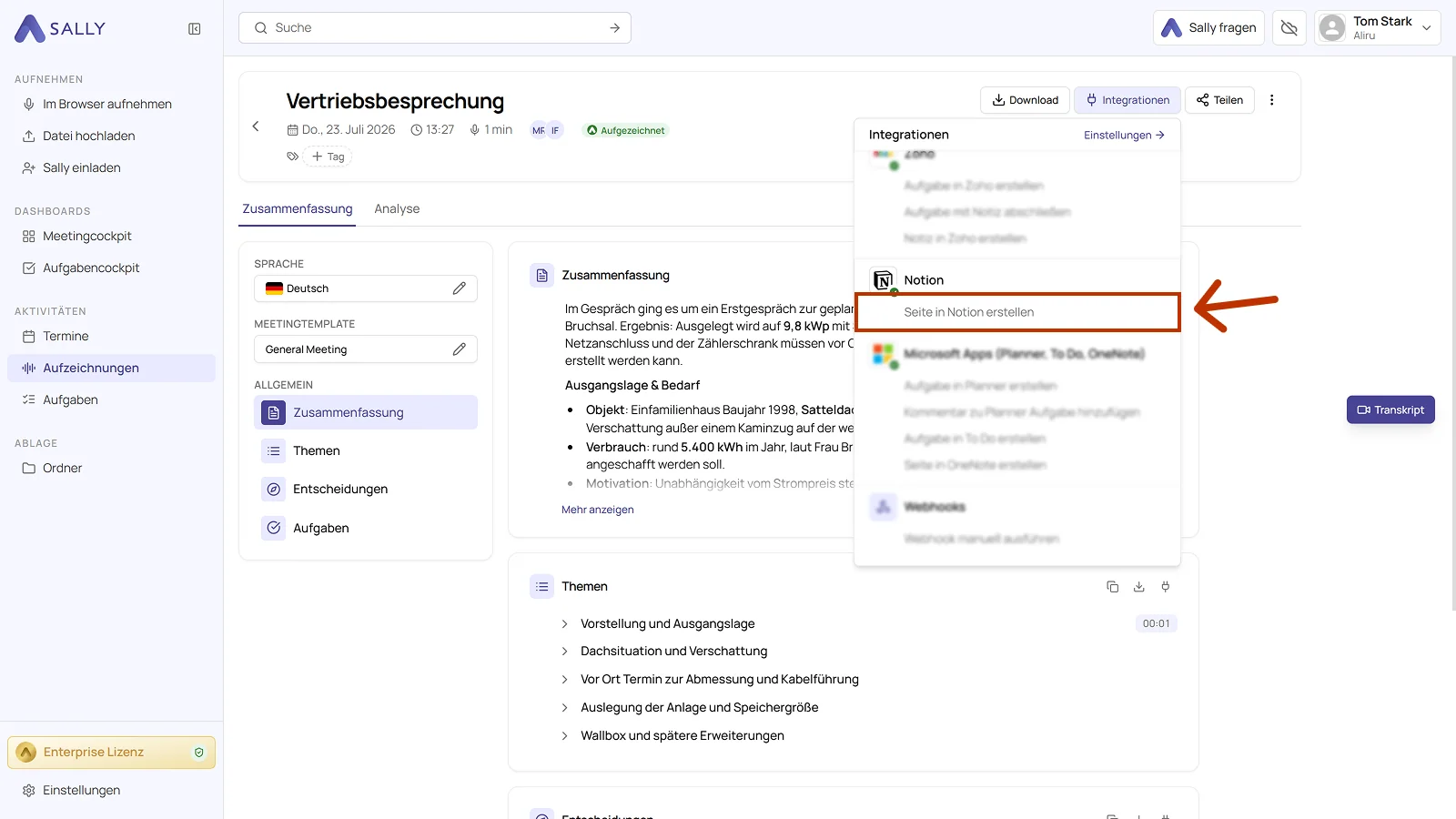Jump to the 00:01 timestamp
The image size is (1456, 819).
coord(1157,623)
